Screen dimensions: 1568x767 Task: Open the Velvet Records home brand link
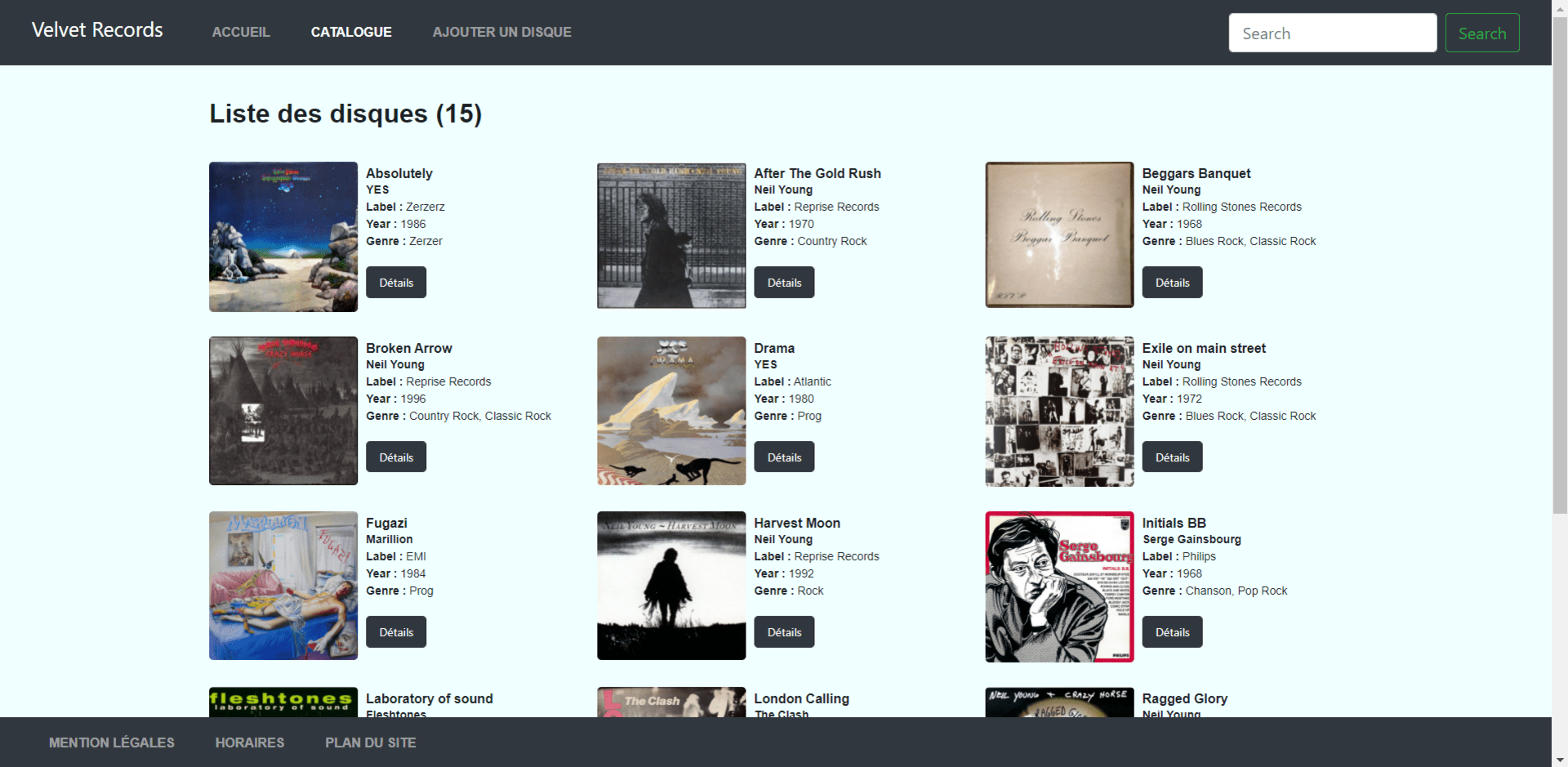click(97, 30)
